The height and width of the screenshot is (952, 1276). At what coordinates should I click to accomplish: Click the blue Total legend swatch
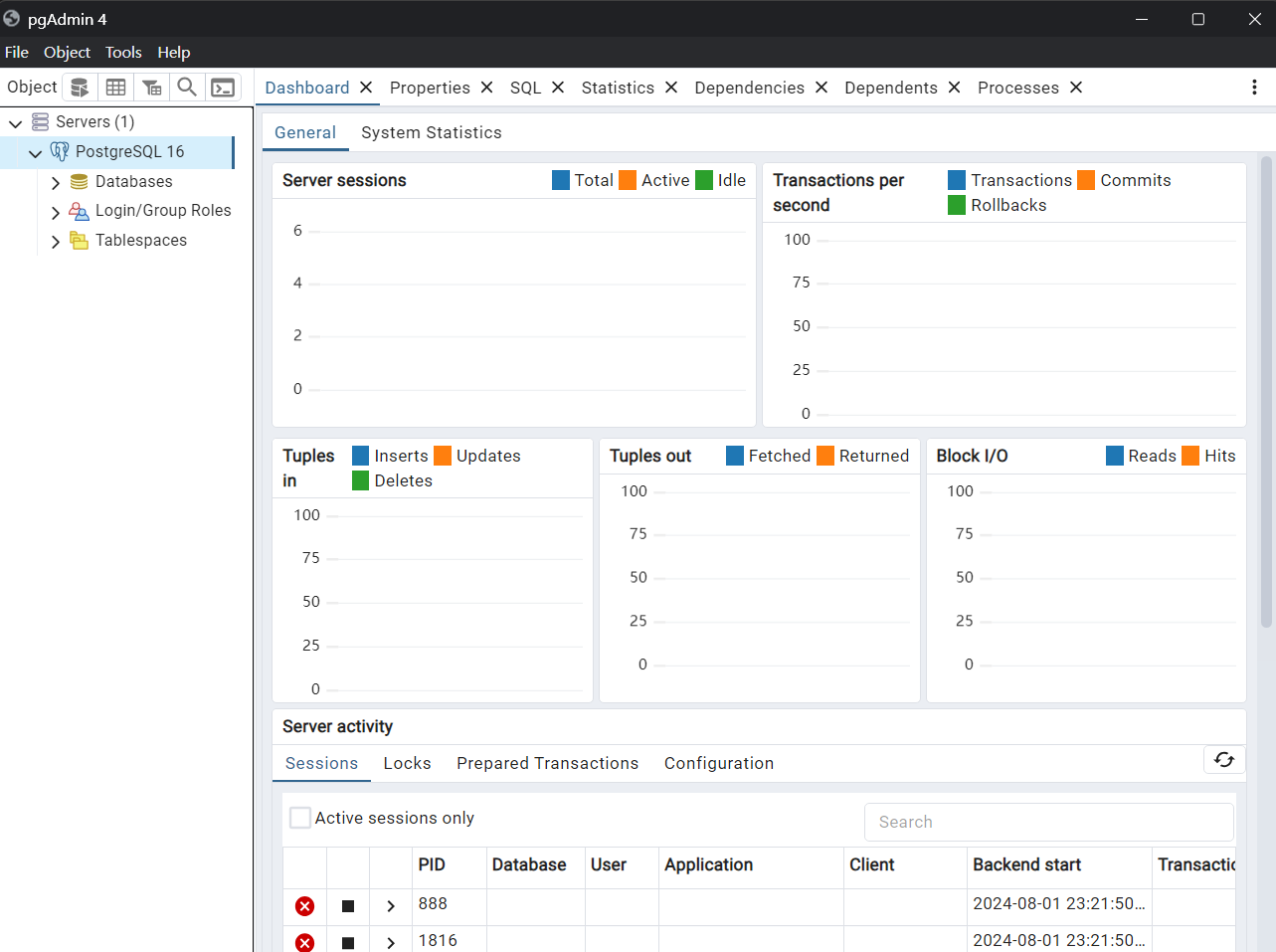coord(561,180)
